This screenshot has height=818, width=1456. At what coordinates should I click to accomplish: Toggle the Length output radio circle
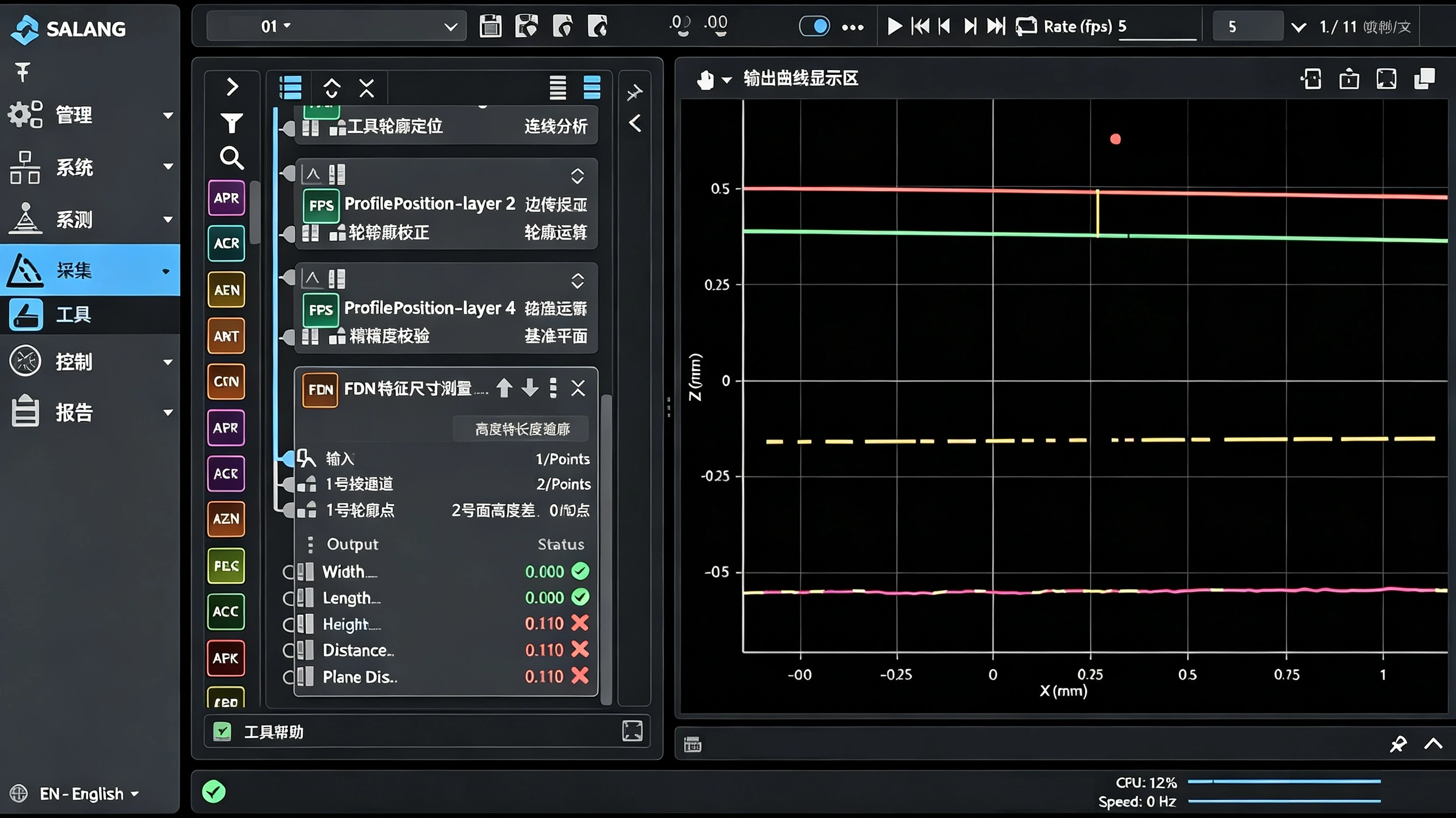[288, 598]
